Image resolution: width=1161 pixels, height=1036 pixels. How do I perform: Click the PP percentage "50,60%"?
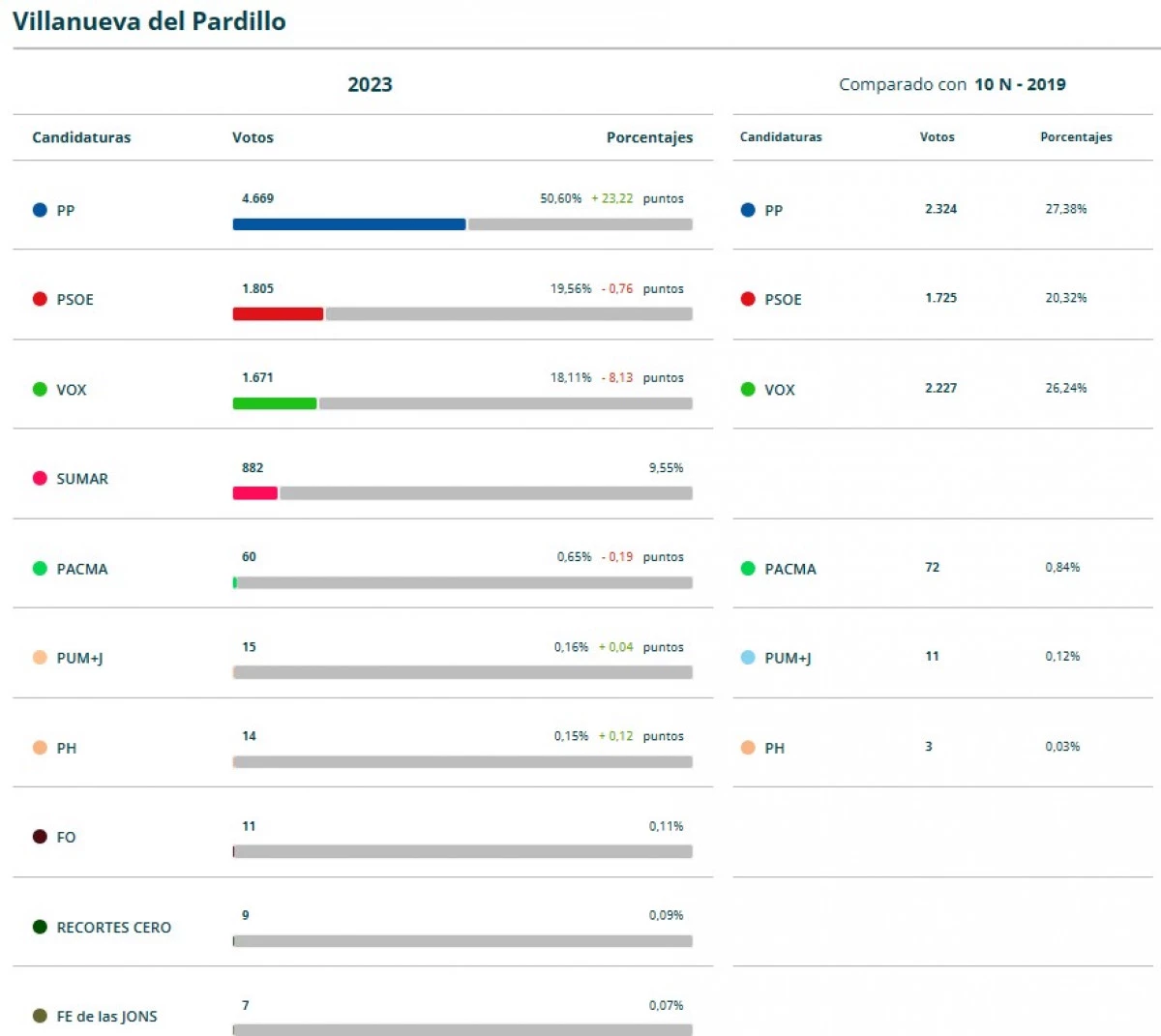coord(560,198)
